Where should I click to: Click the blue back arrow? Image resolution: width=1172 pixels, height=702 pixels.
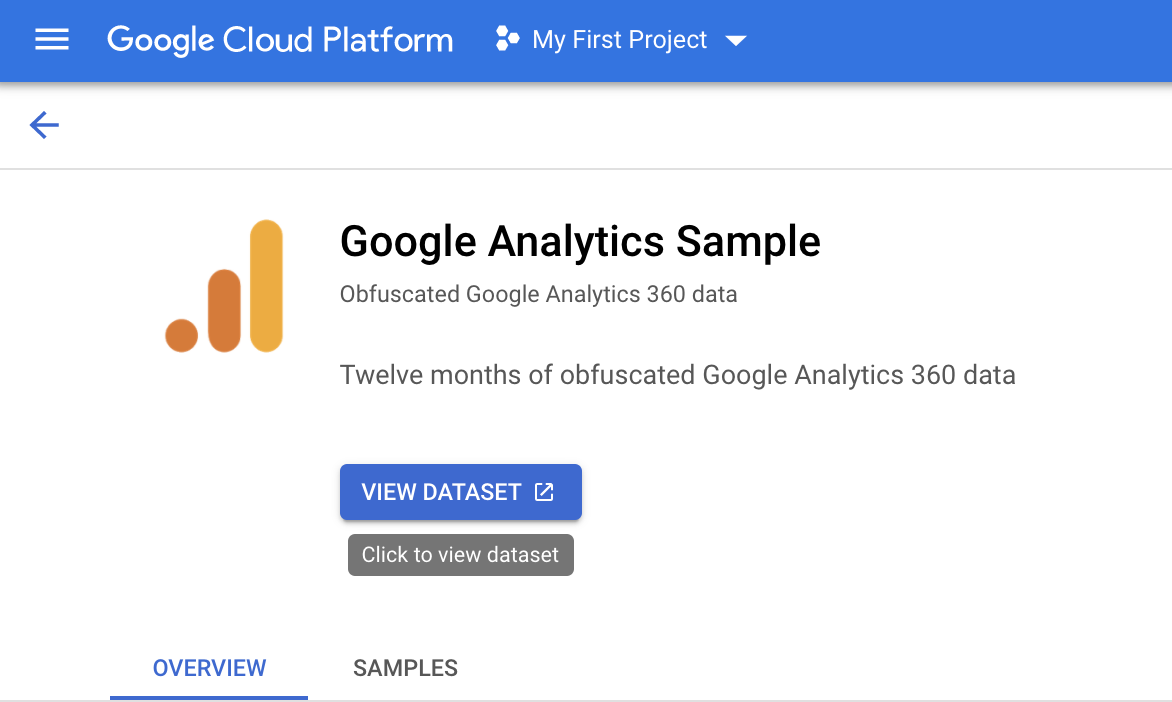pos(45,125)
